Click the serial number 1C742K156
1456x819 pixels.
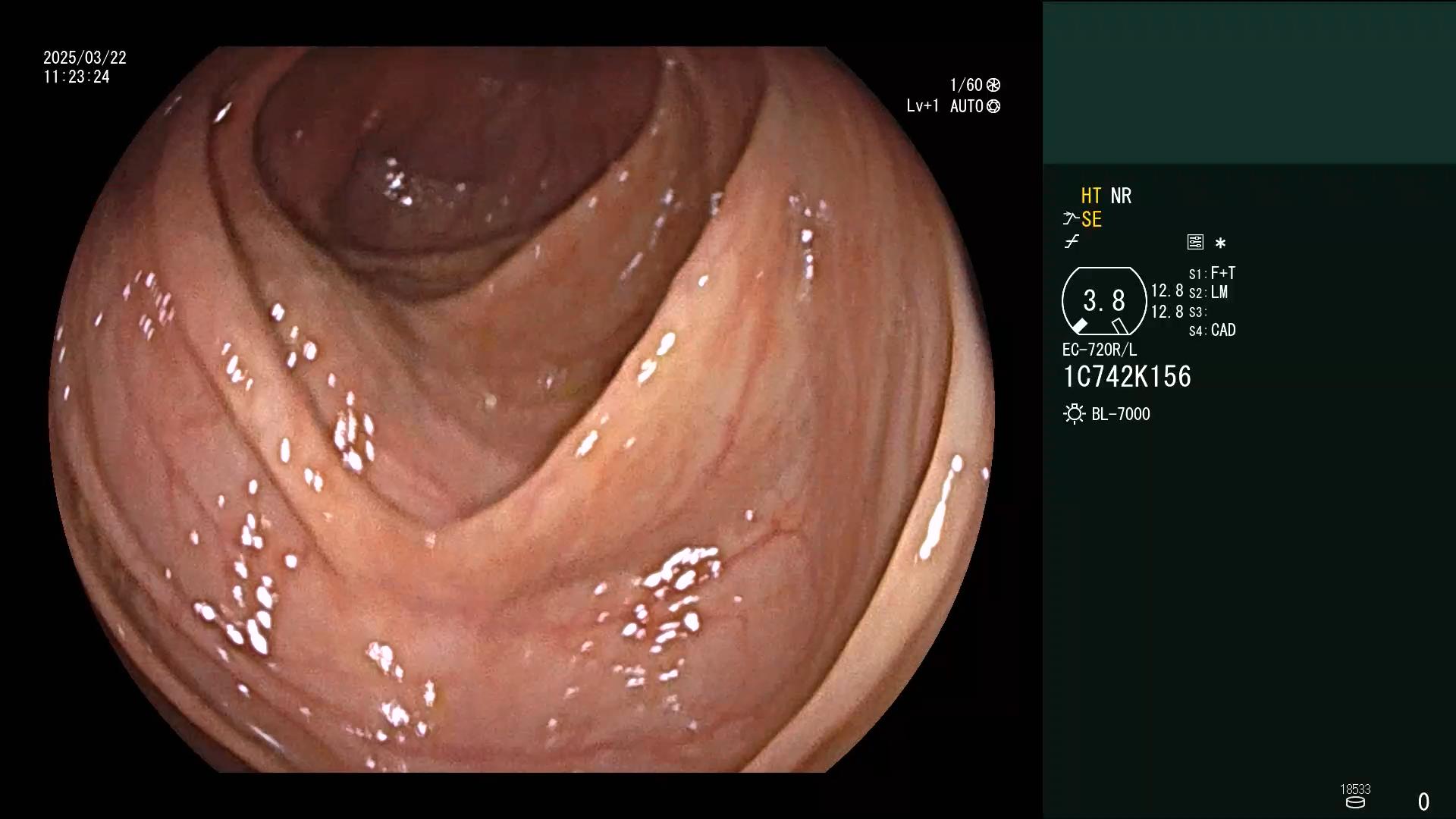click(x=1127, y=377)
